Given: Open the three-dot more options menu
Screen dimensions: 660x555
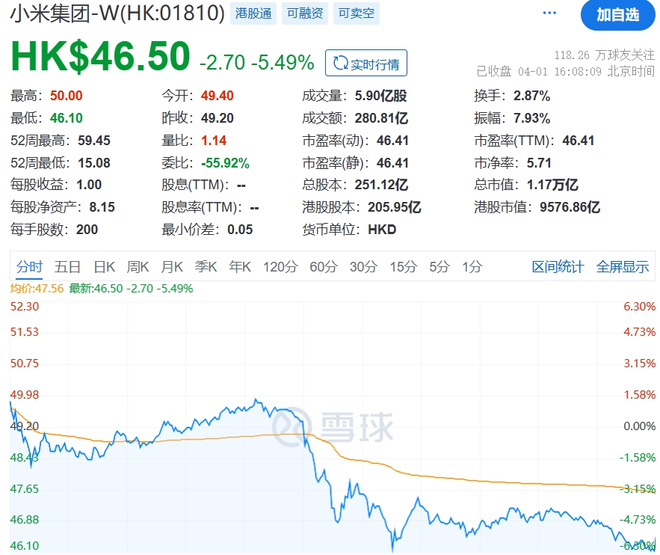Looking at the screenshot, I should (x=547, y=14).
